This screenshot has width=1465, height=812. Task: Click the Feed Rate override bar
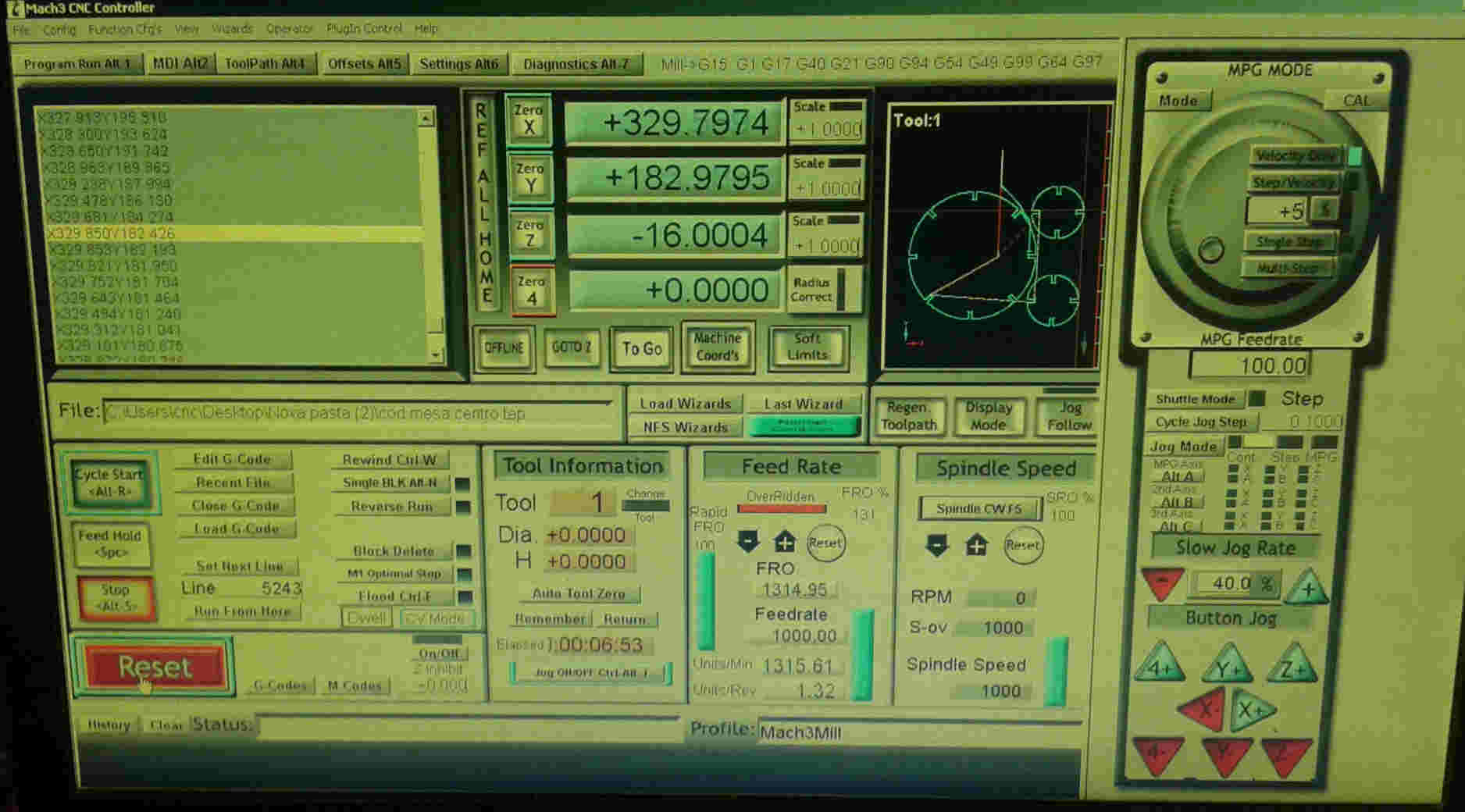[861, 654]
